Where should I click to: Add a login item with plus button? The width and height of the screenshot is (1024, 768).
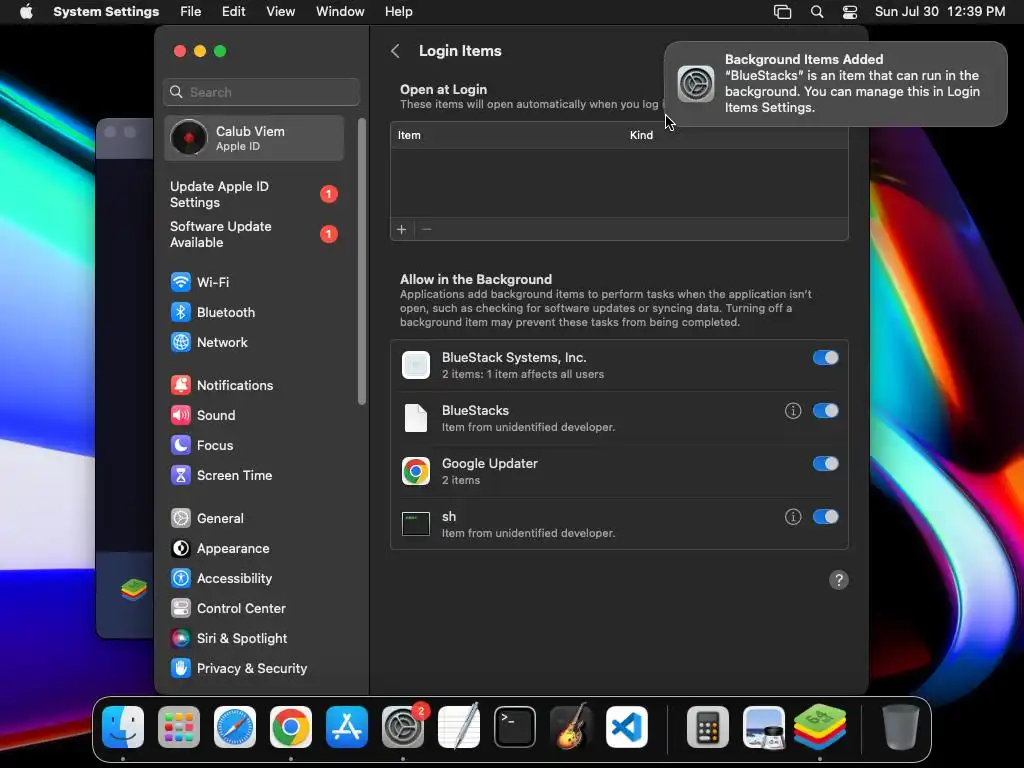tap(402, 229)
